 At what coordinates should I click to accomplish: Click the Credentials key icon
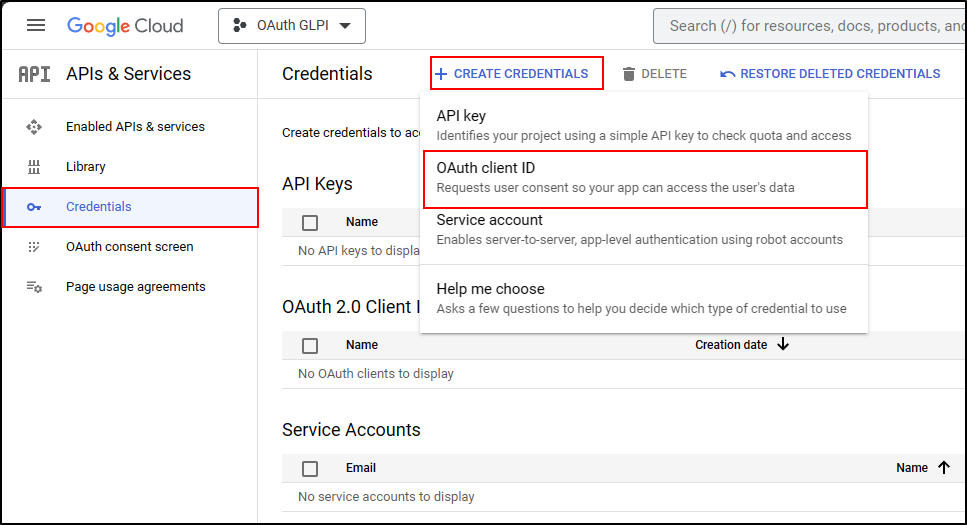click(34, 207)
